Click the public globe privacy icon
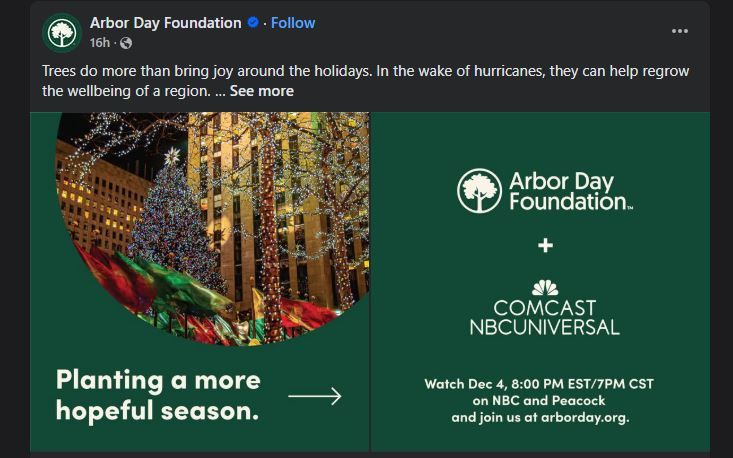This screenshot has width=733, height=458. tap(126, 43)
